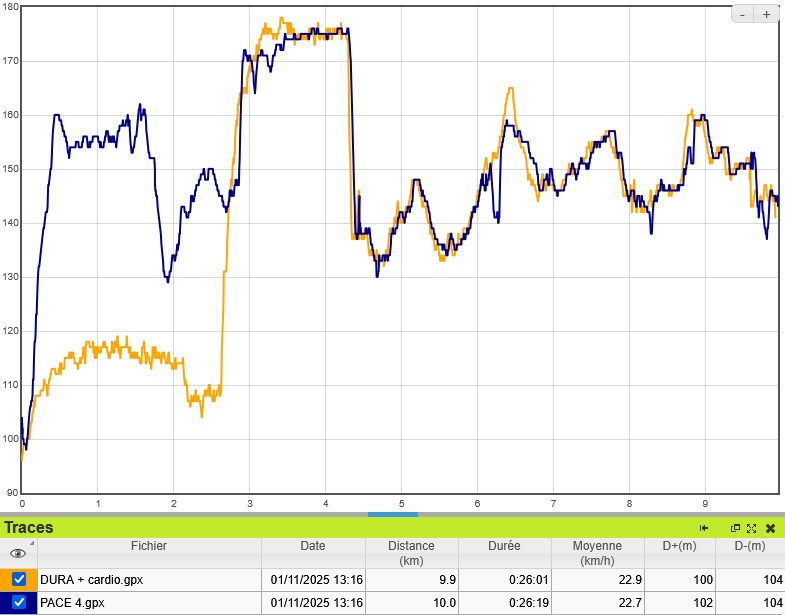Click the blue splitter handle above Traces
Screen dimensions: 785x615
[x=392, y=515]
